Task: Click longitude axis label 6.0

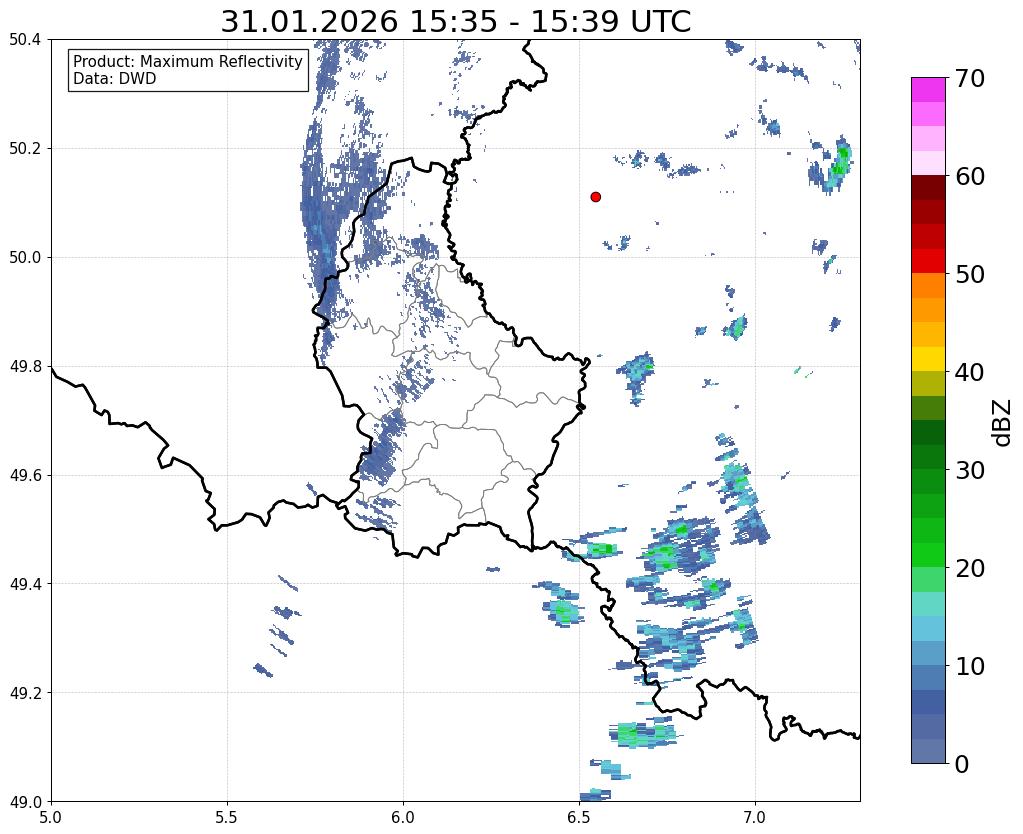Action: (x=403, y=816)
